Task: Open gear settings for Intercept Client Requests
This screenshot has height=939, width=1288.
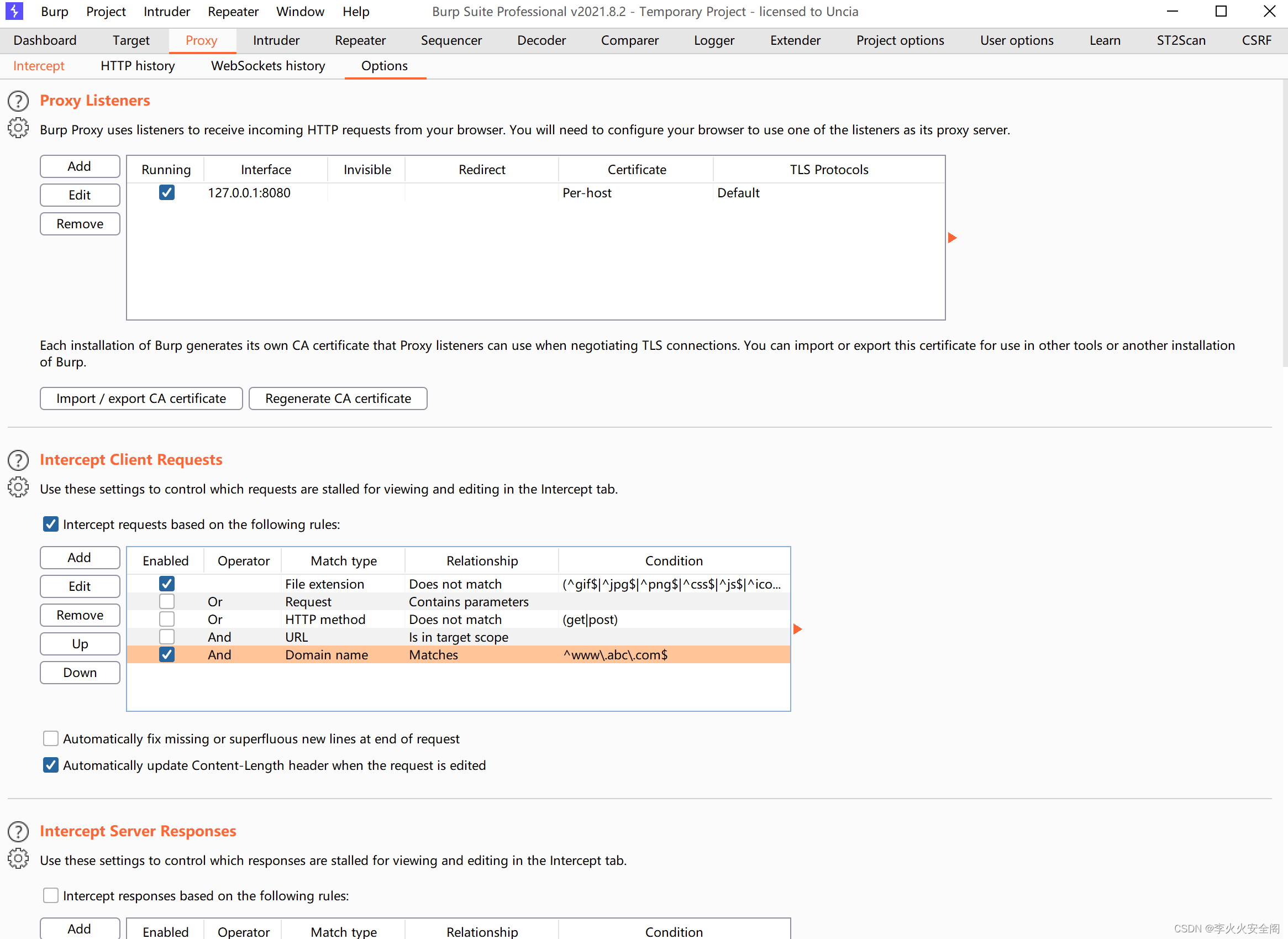Action: (18, 487)
